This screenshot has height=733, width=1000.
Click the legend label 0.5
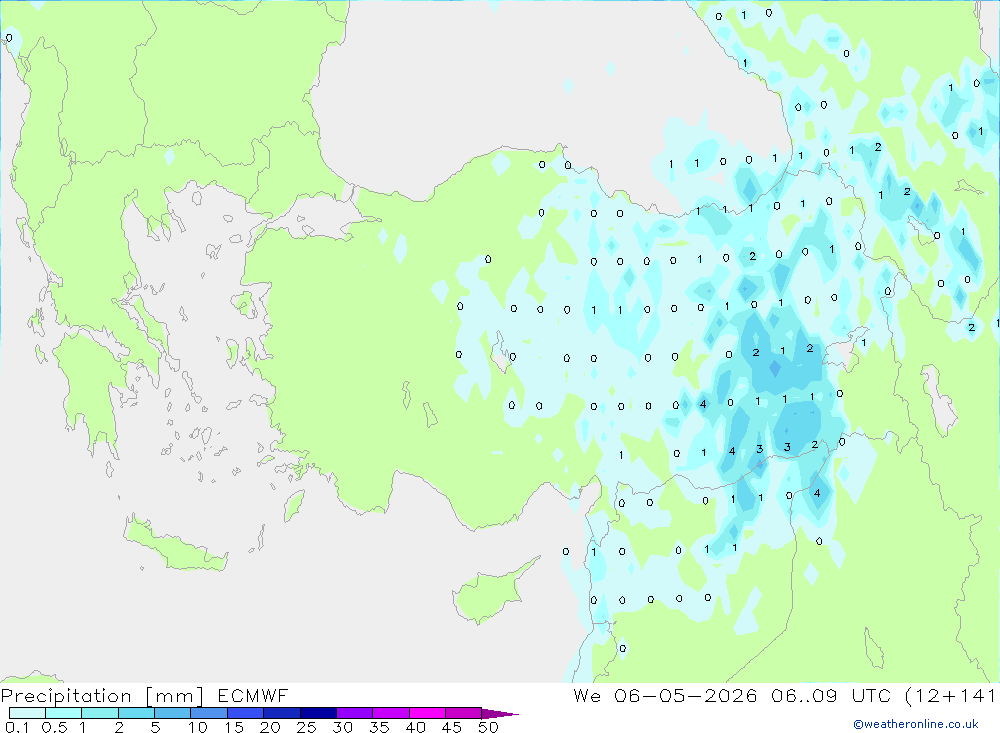[x=54, y=727]
